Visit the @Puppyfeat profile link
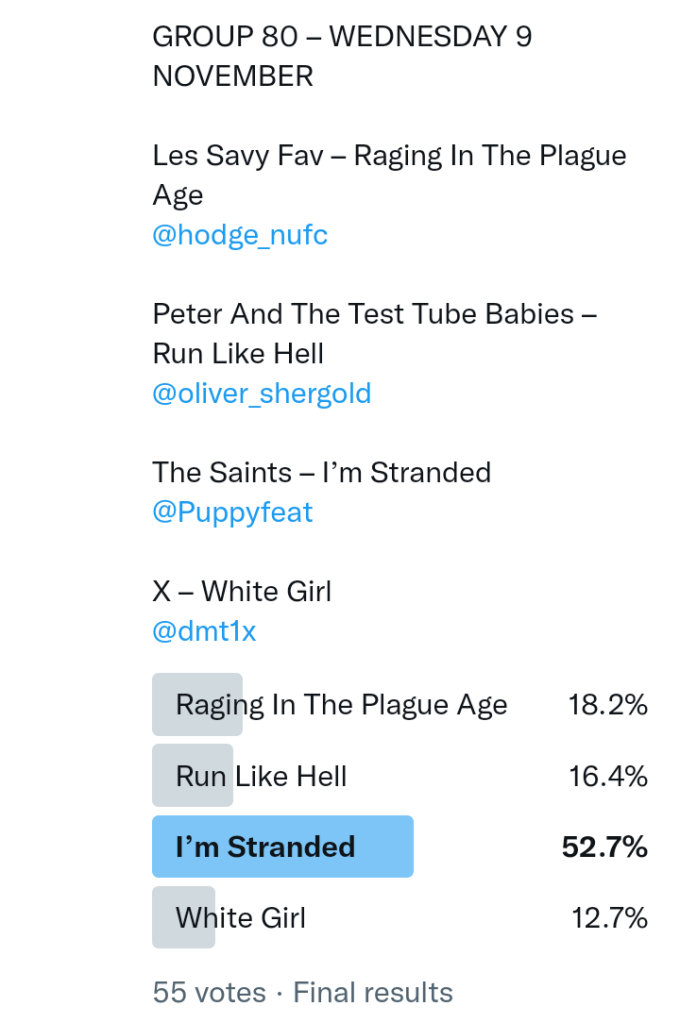The width and height of the screenshot is (680, 1023). coord(232,512)
